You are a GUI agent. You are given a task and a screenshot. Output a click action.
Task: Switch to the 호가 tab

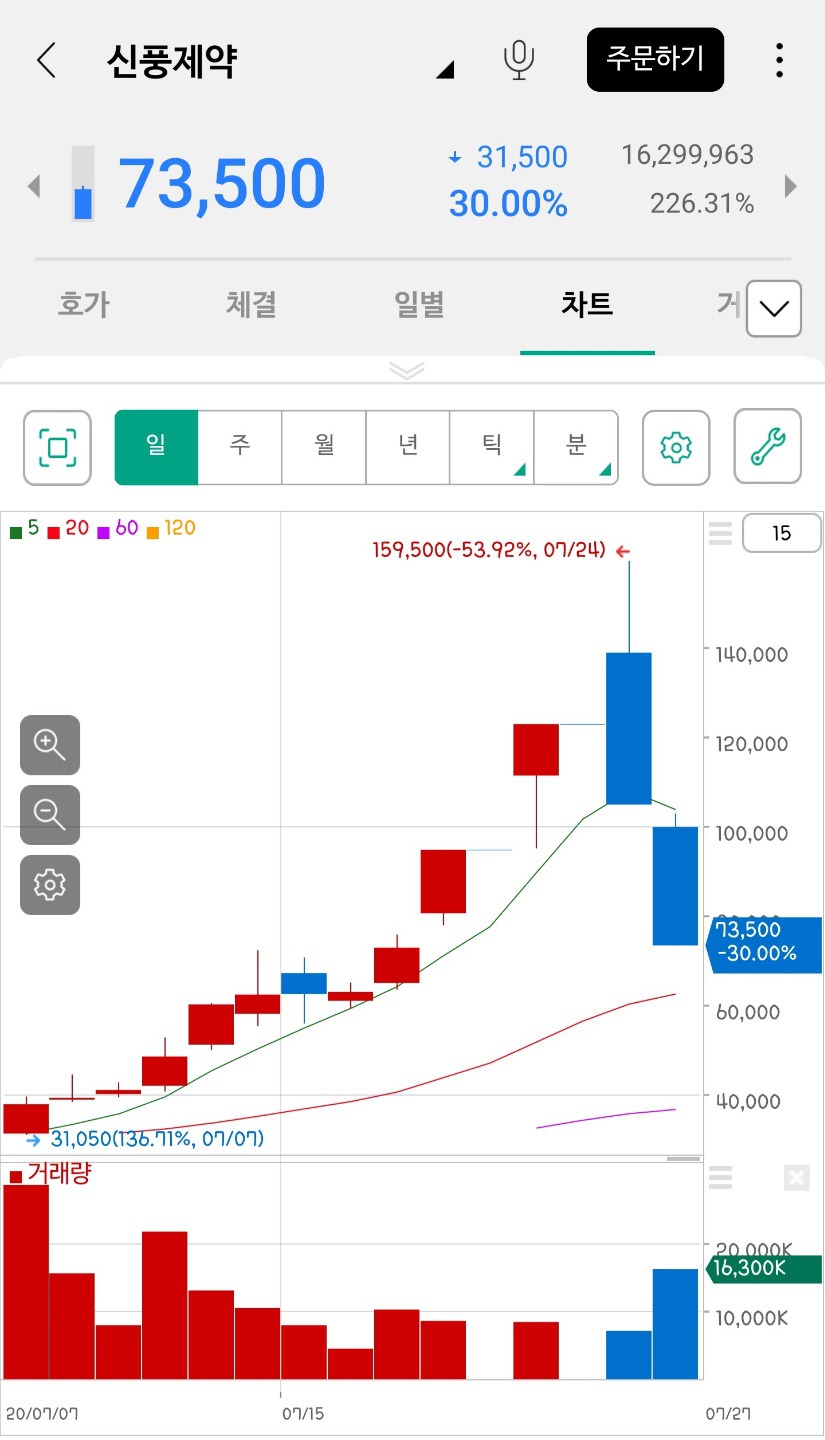coord(83,304)
